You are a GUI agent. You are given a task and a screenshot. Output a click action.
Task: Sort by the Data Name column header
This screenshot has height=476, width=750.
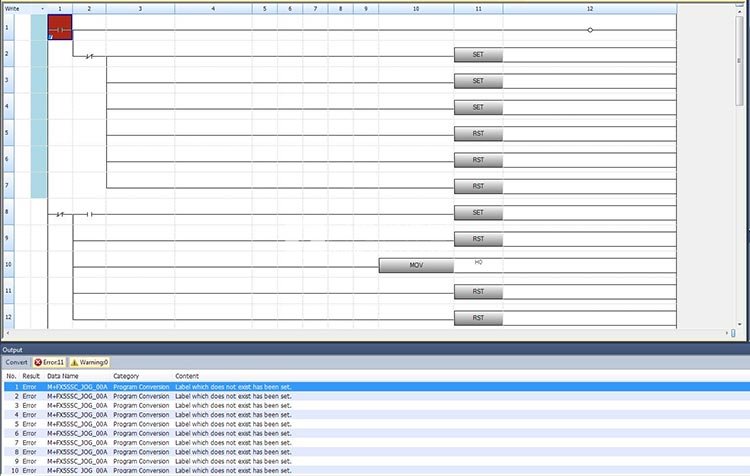point(63,376)
